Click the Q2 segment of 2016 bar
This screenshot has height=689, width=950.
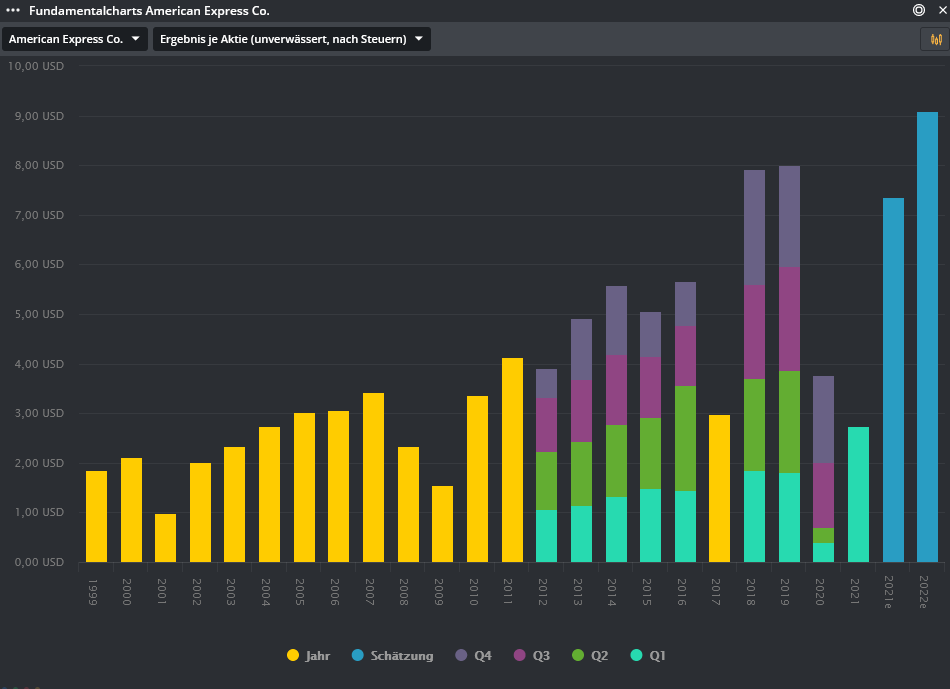pyautogui.click(x=685, y=439)
